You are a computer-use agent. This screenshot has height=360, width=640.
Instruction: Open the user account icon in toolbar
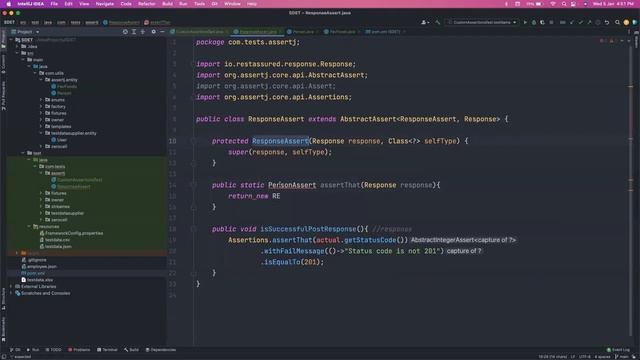tap(424, 22)
